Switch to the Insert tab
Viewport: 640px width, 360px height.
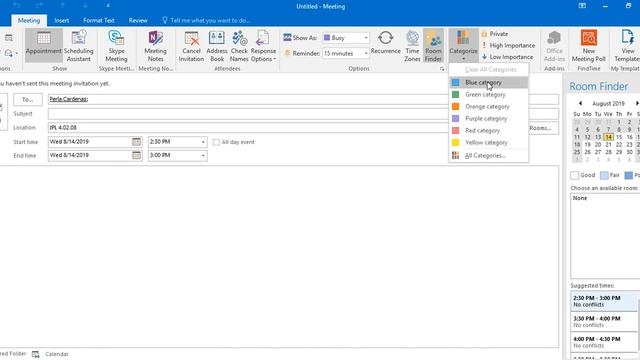coord(62,20)
